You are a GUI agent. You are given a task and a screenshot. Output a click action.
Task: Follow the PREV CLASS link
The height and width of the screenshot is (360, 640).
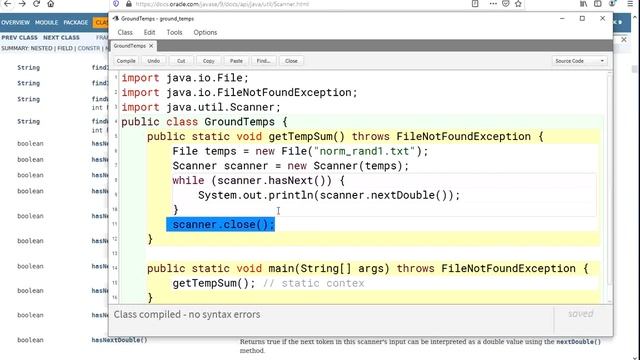point(20,38)
